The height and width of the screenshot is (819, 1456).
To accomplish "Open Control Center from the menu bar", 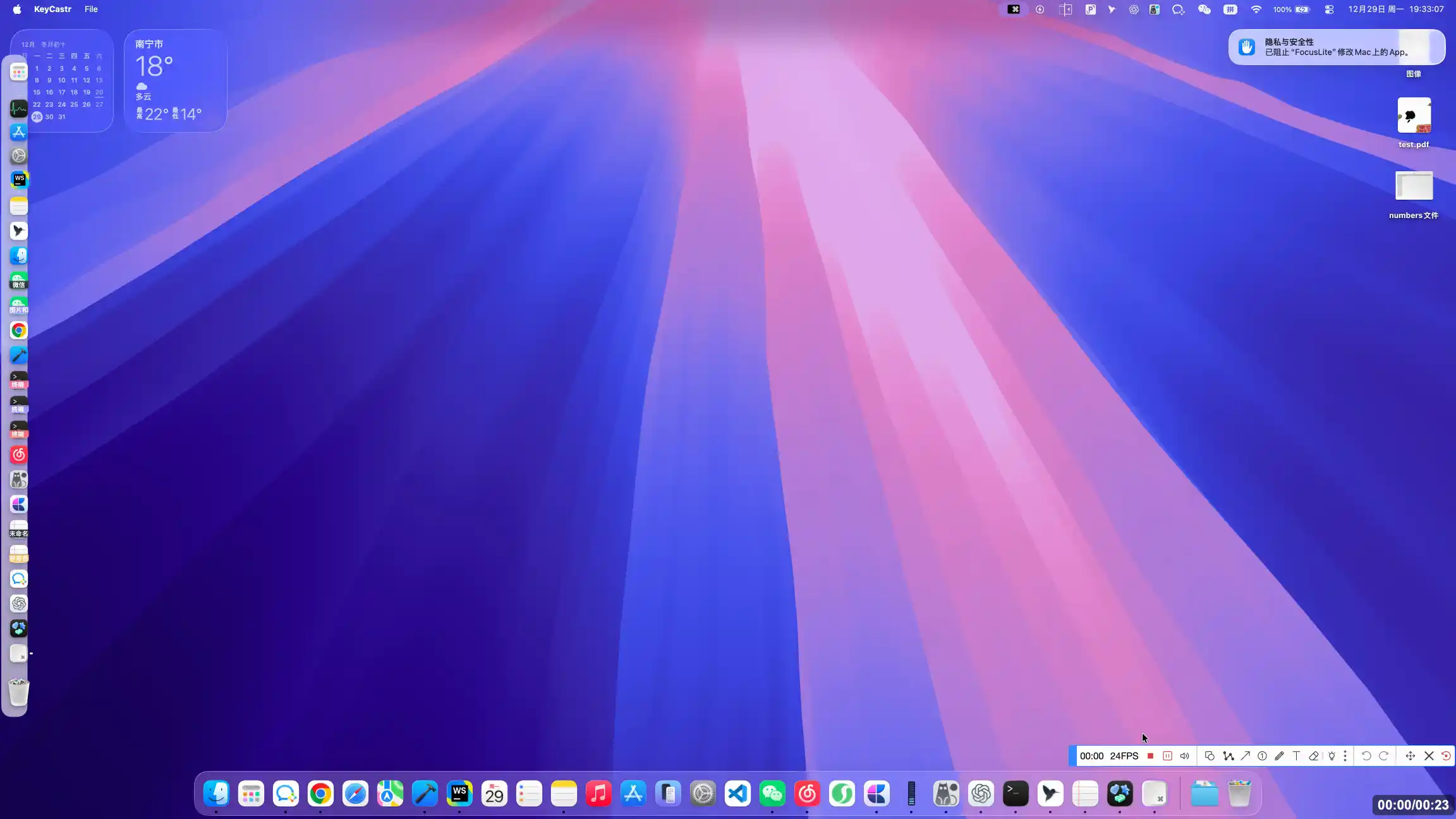I will pos(1329,9).
